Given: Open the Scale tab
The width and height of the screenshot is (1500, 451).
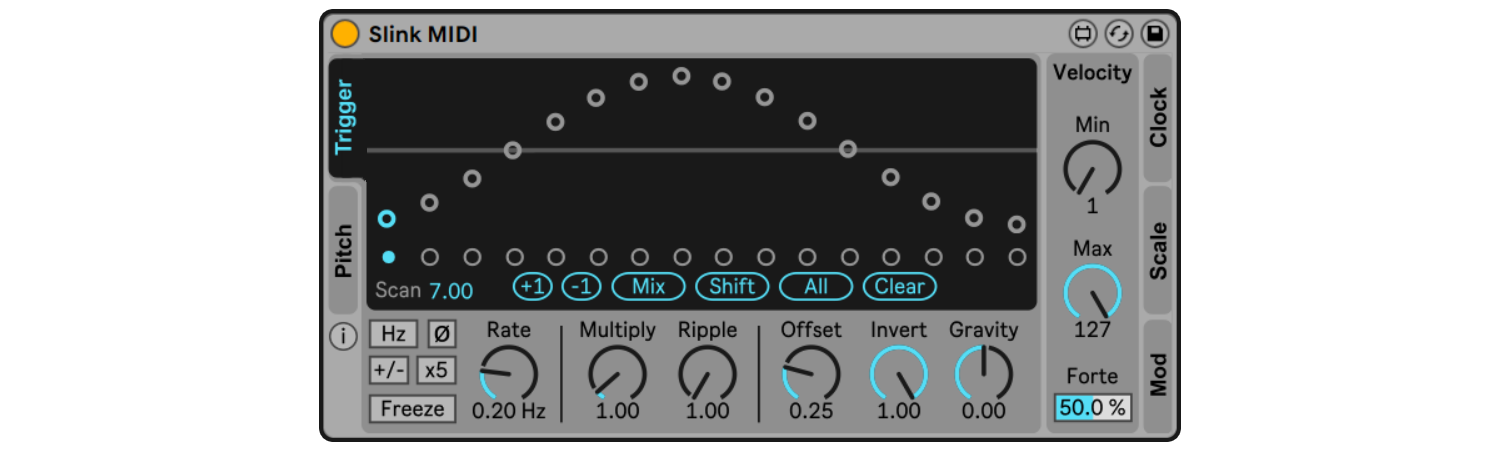Looking at the screenshot, I should 1157,251.
